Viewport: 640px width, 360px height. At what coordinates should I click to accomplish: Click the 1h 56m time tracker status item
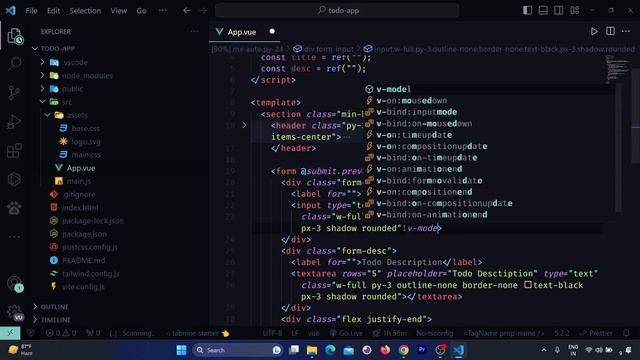pyautogui.click(x=389, y=333)
